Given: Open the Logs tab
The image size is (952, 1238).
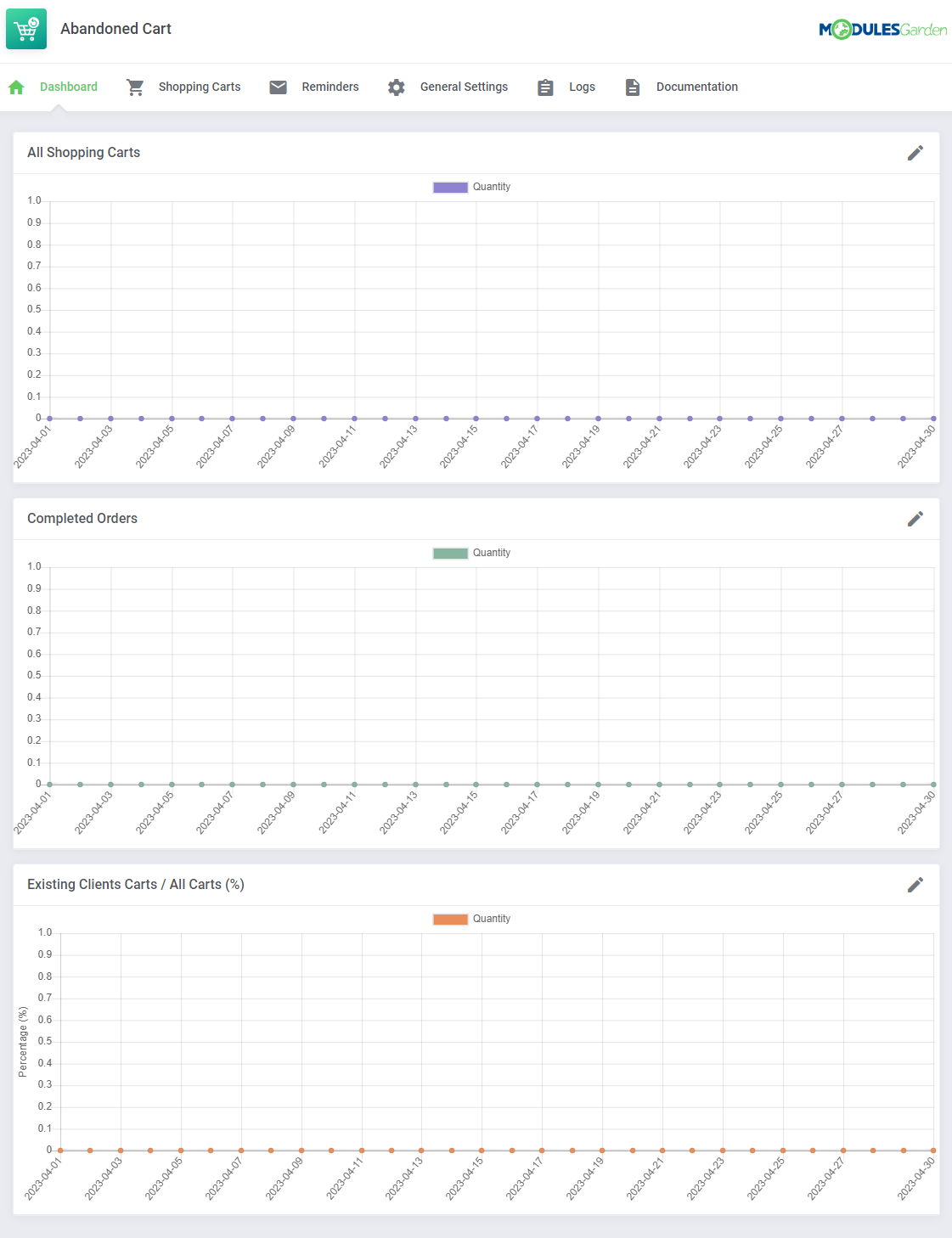Looking at the screenshot, I should 582,87.
